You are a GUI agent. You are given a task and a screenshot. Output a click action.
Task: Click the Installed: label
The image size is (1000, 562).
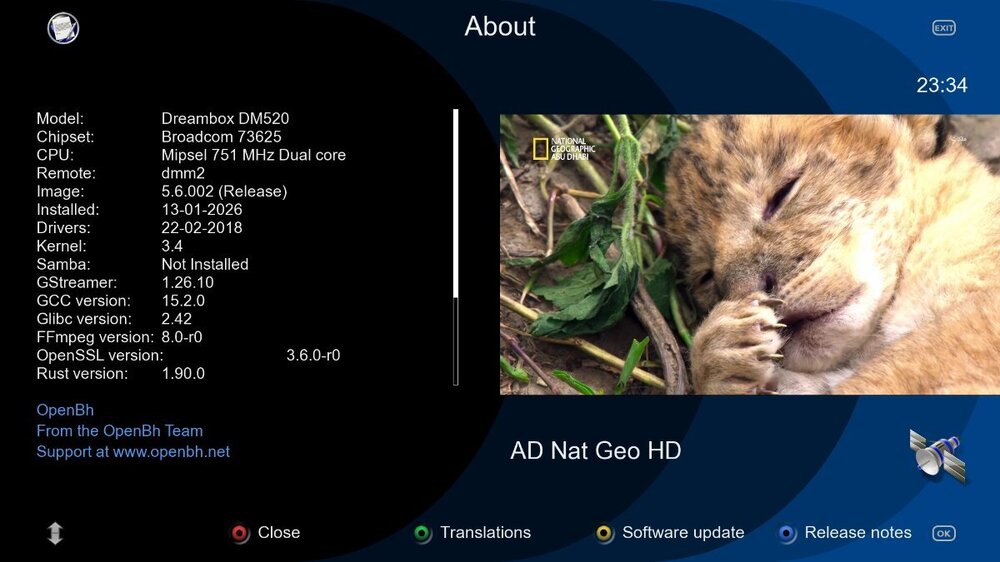click(68, 209)
